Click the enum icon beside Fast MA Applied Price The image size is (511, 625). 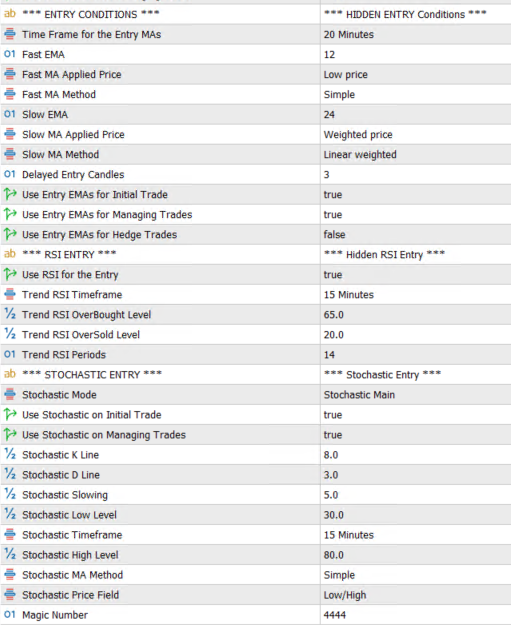click(10, 74)
